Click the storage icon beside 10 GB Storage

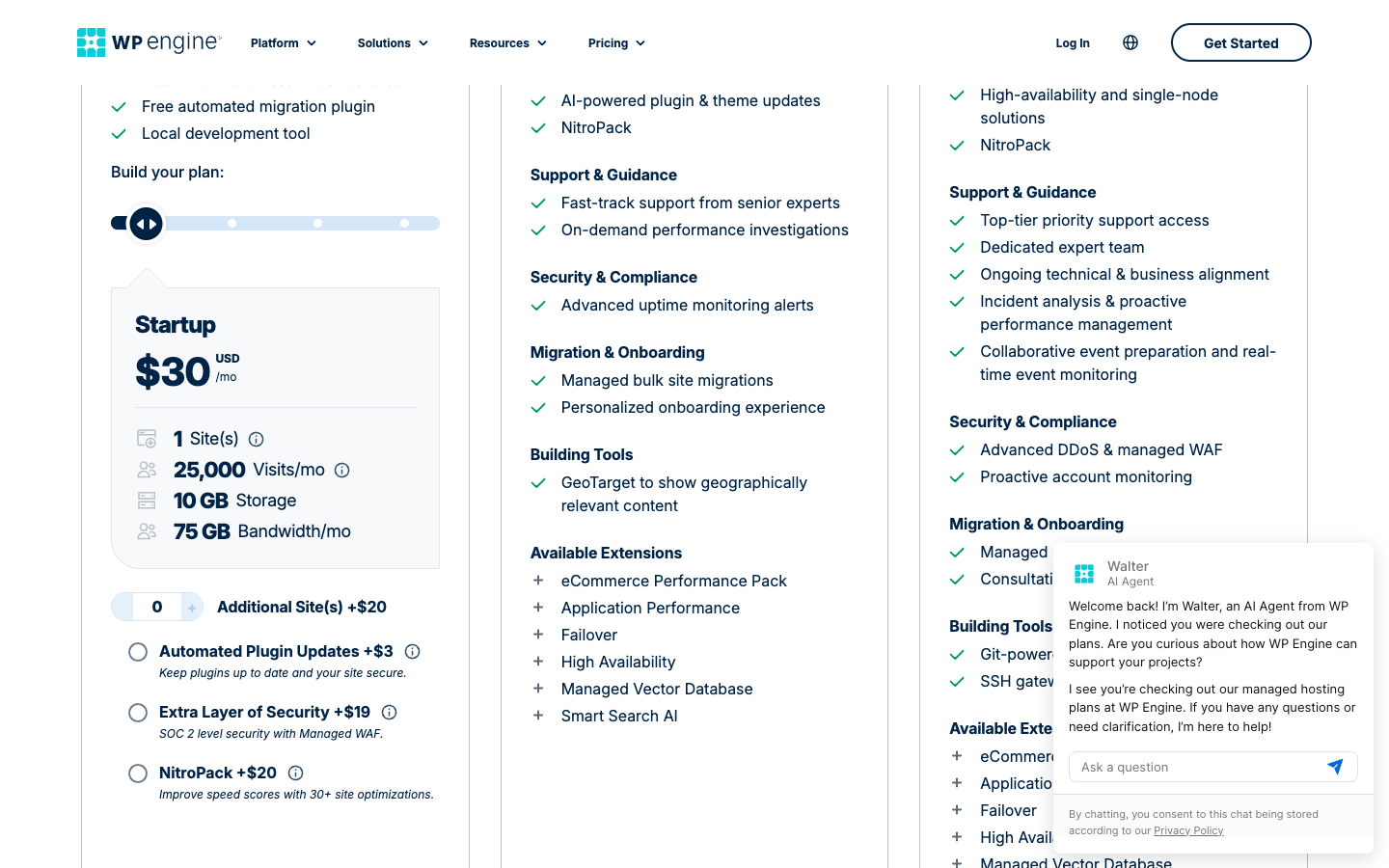[x=147, y=501]
